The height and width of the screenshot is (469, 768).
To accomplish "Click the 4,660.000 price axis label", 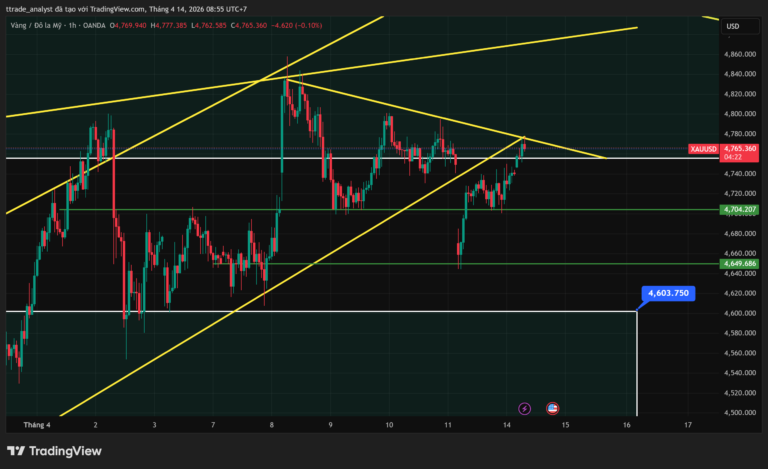I will (740, 254).
